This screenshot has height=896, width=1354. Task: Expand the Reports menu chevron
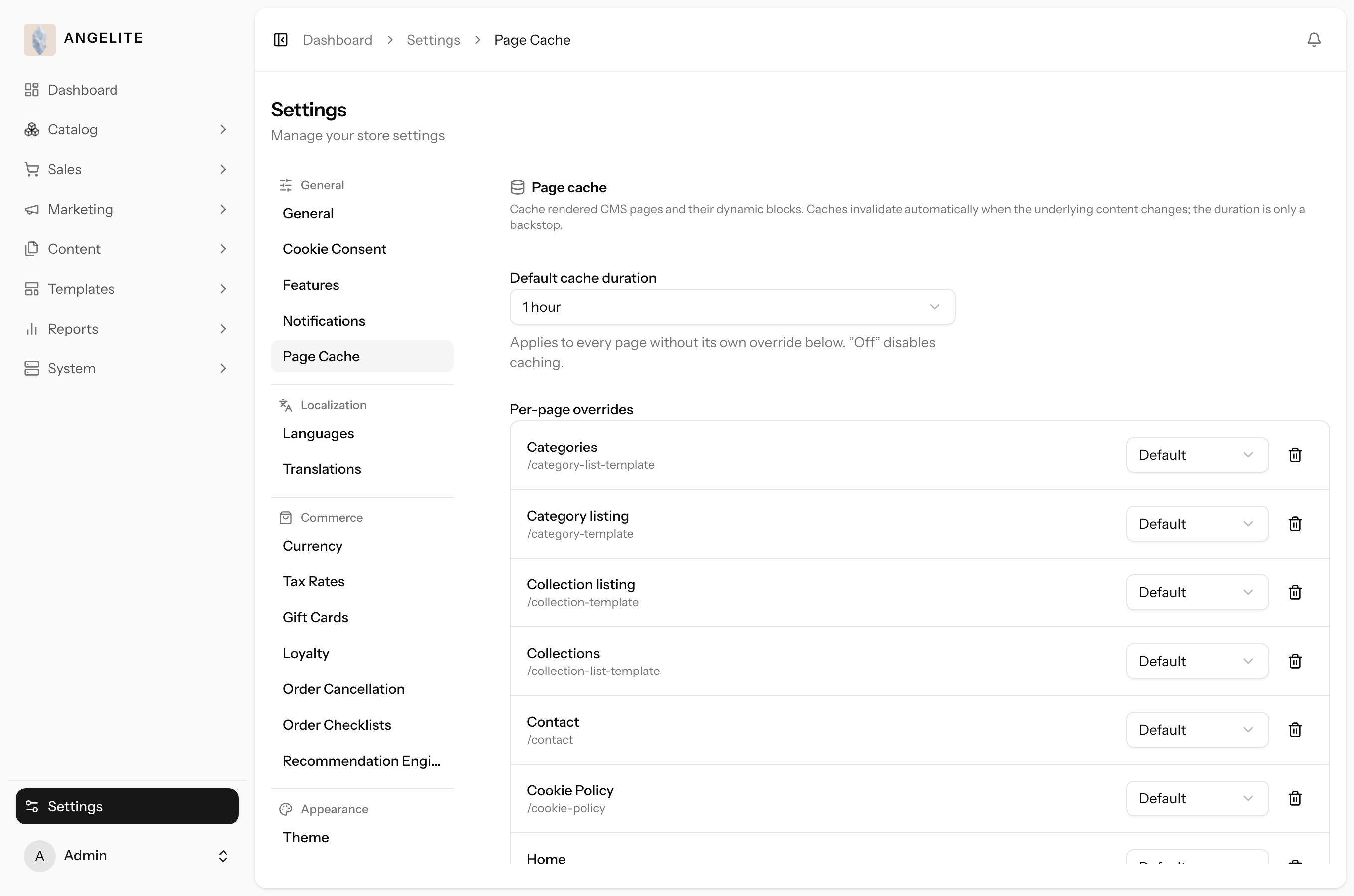coord(223,329)
